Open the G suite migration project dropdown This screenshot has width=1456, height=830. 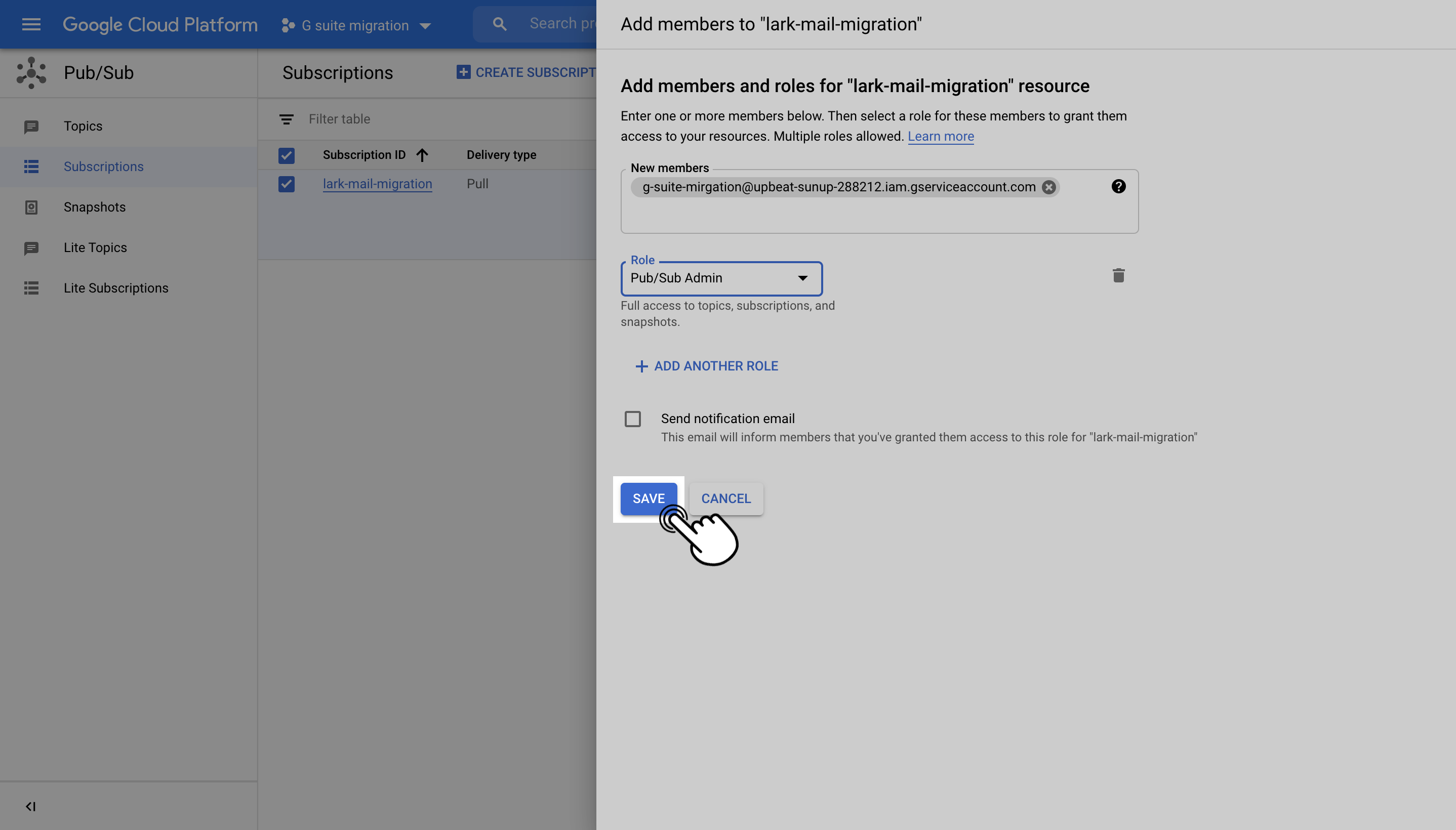356,26
